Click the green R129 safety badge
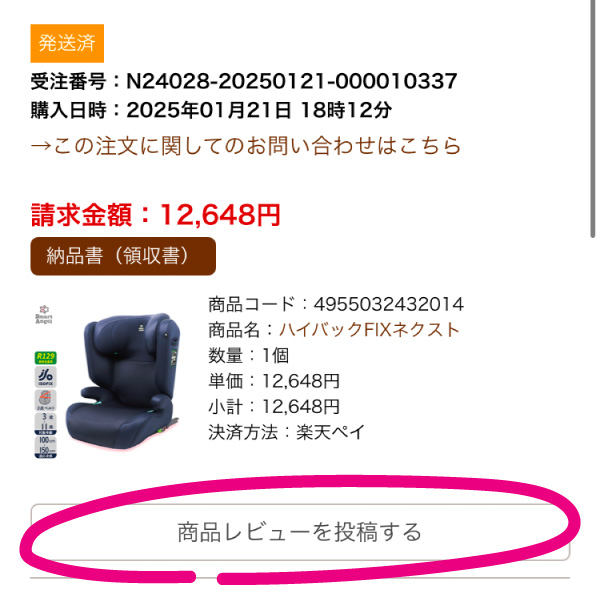This screenshot has width=600, height=600. click(x=46, y=358)
